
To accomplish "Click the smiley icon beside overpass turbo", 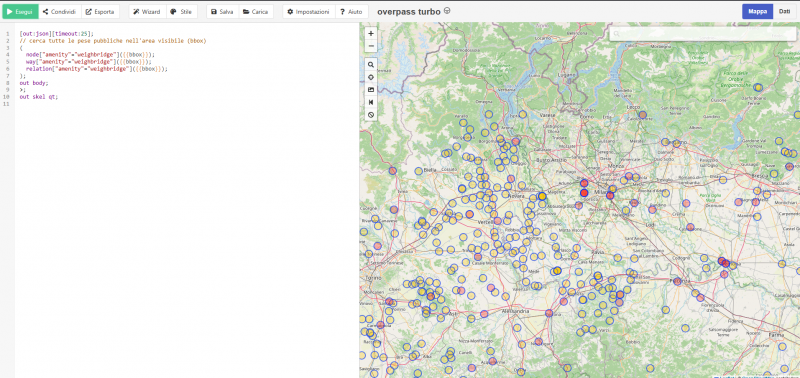I will point(447,11).
